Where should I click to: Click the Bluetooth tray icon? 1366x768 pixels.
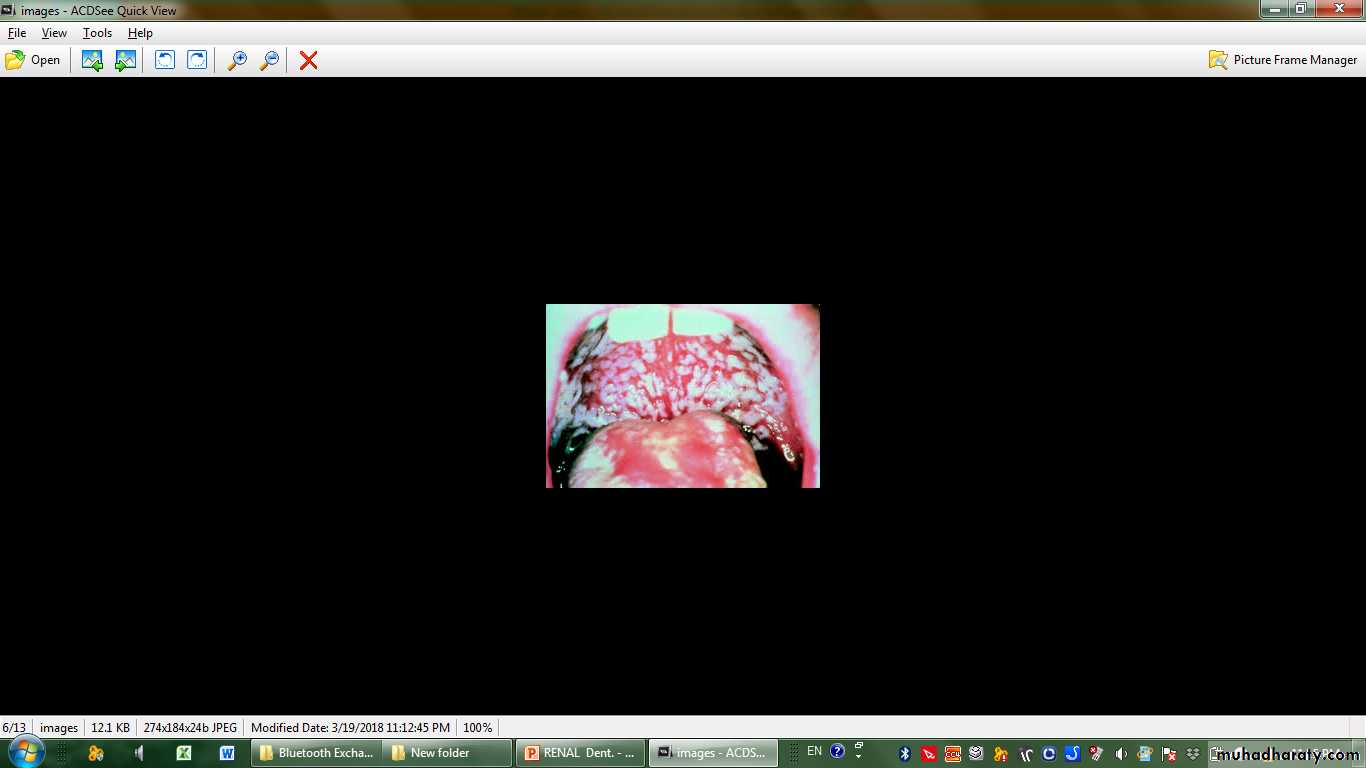click(x=905, y=753)
